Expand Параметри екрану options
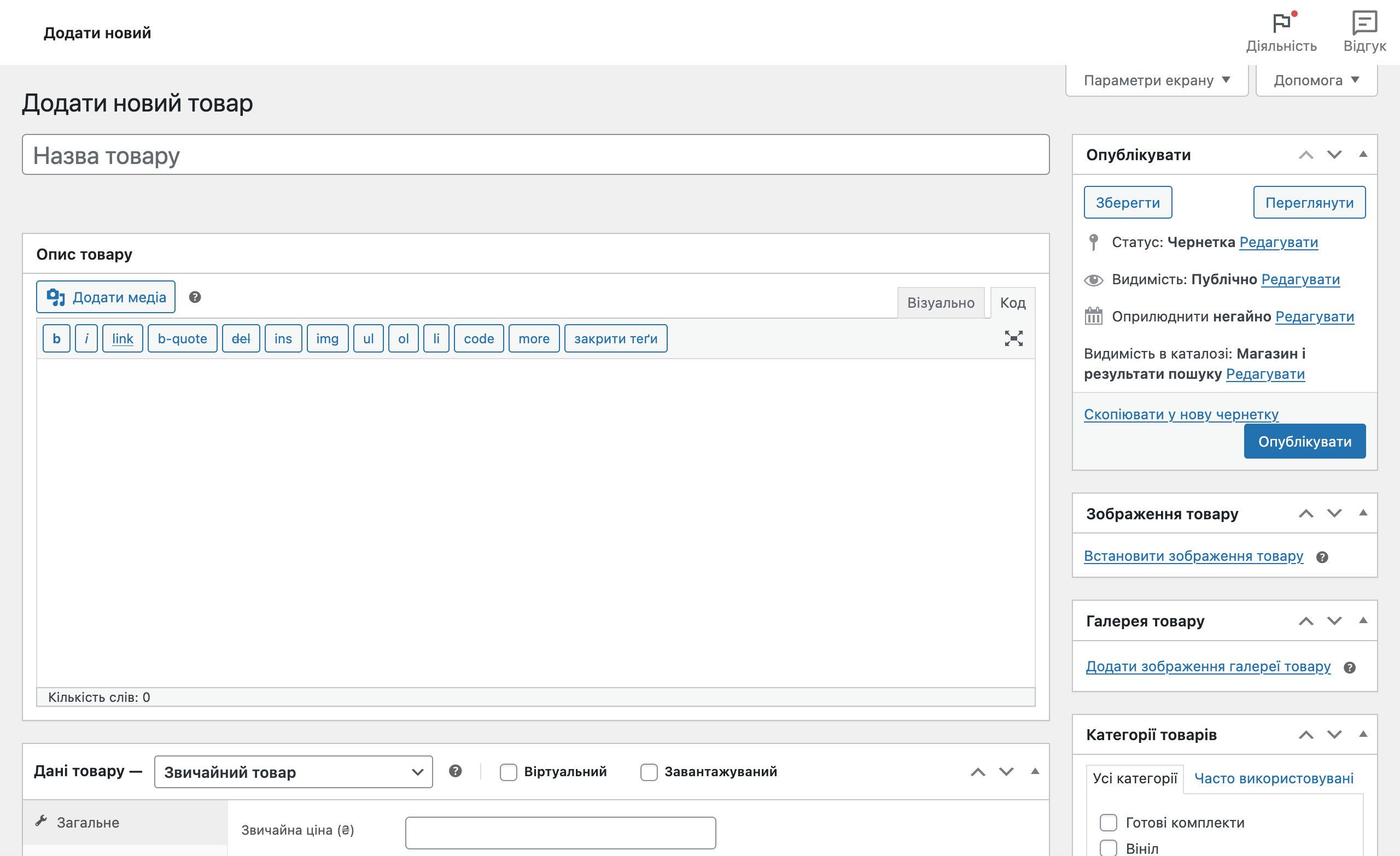The image size is (1400, 856). (x=1156, y=80)
